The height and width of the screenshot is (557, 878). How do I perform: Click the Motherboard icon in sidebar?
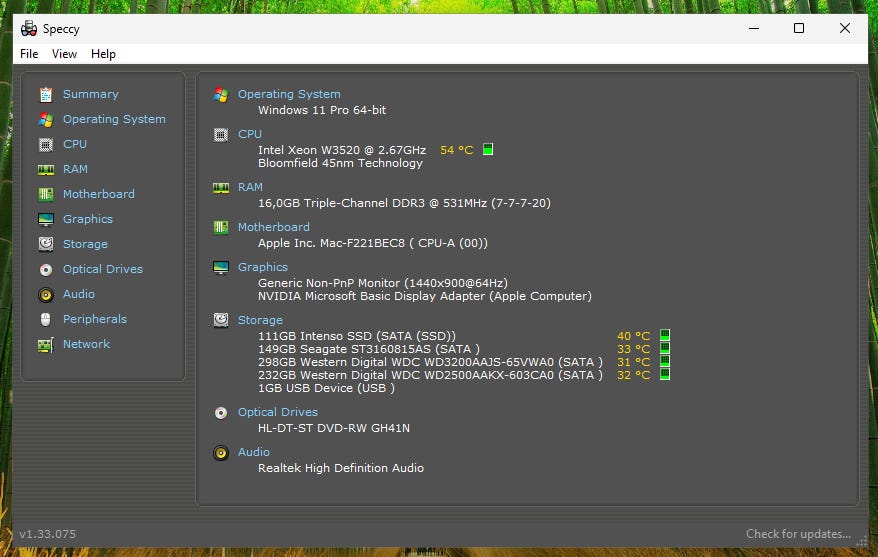point(46,194)
